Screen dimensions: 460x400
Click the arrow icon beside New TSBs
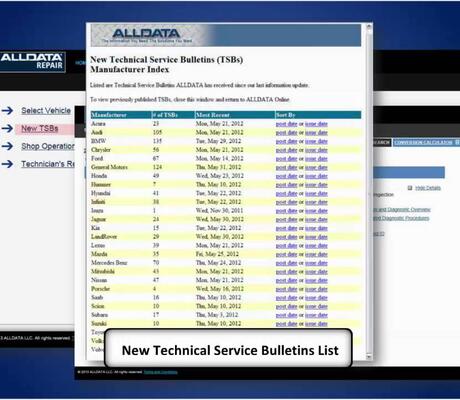[8, 128]
